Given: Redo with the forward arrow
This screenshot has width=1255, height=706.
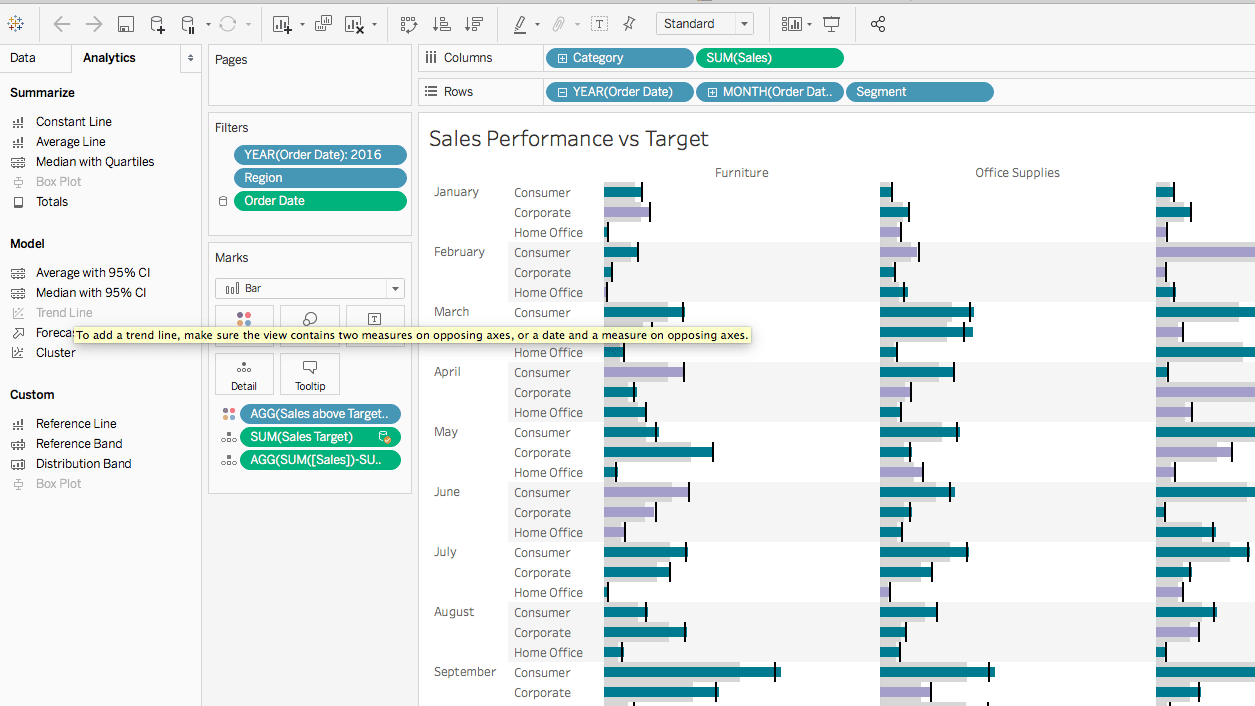Looking at the screenshot, I should coord(94,23).
